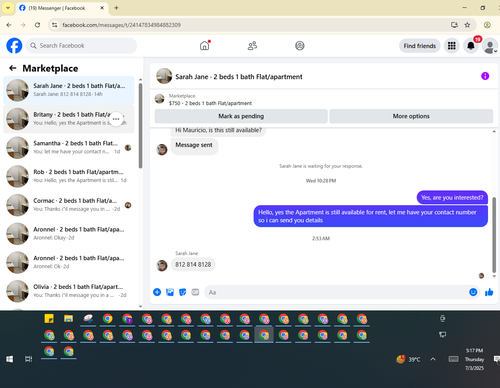
Task: Open Aronnel Ok conversation
Action: (x=69, y=262)
